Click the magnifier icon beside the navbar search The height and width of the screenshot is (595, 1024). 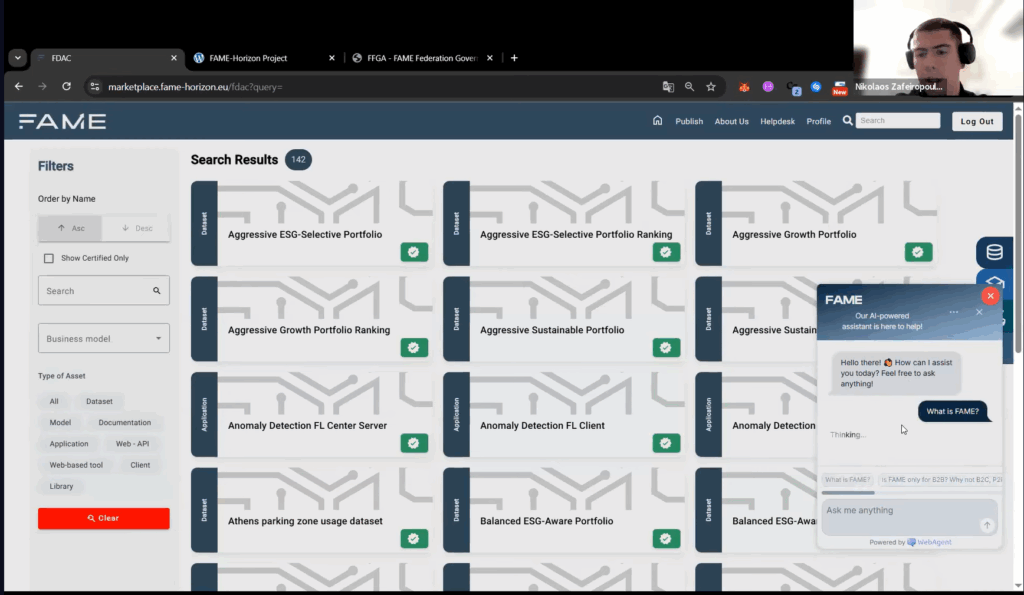coord(848,121)
